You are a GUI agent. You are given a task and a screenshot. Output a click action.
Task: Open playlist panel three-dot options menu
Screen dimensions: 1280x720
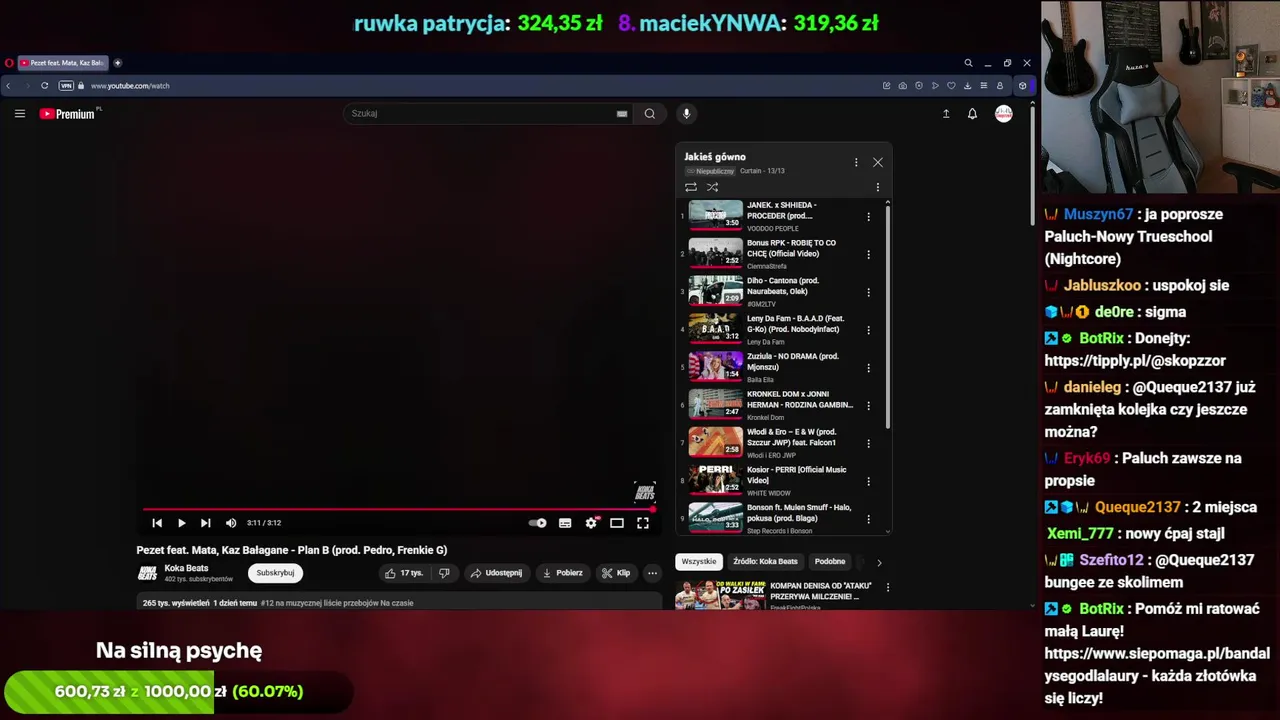pos(856,162)
